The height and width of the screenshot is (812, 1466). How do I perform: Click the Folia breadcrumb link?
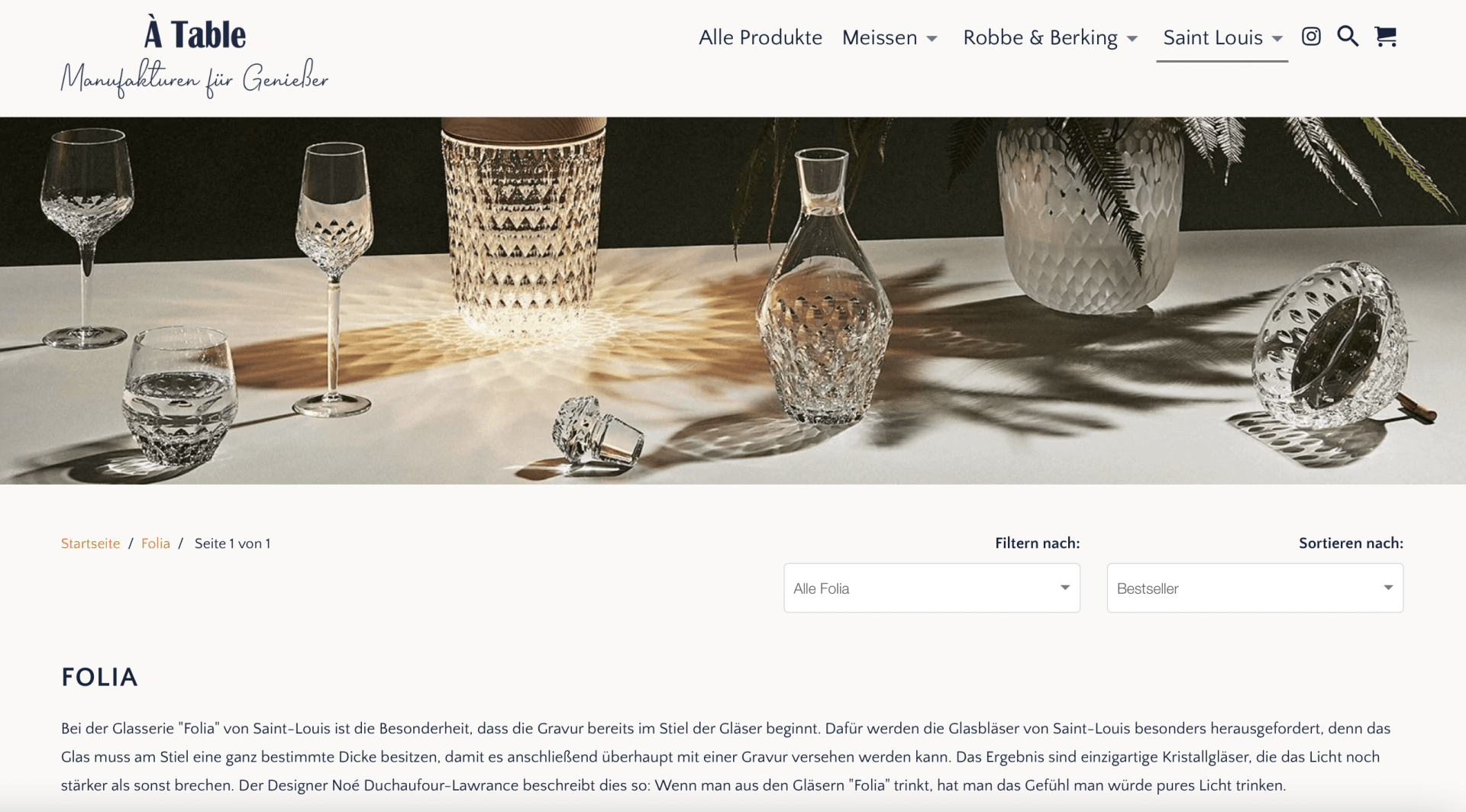tap(156, 543)
